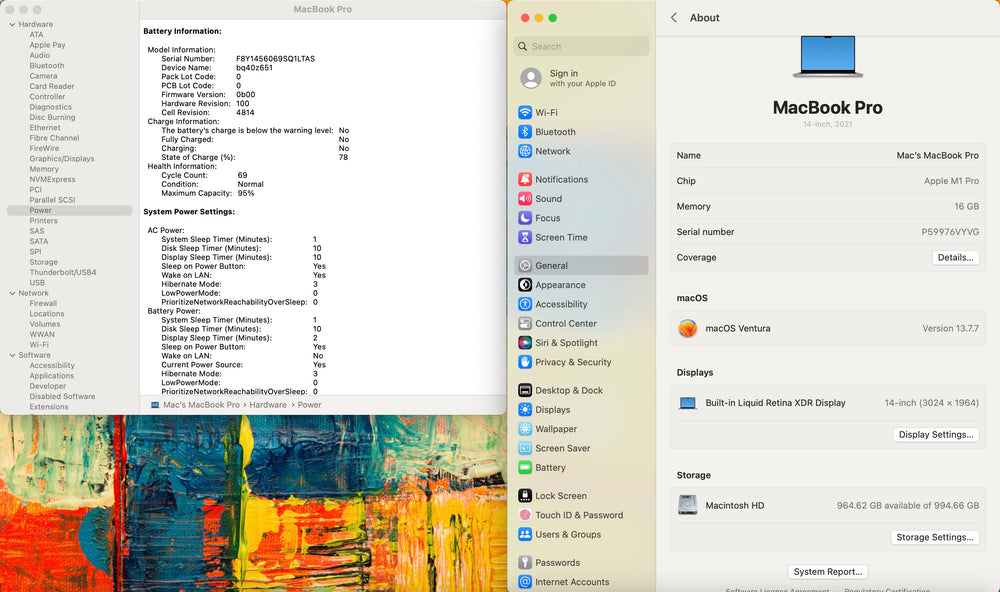1000x592 pixels.
Task: Click the Maximum Capacity 95% value
Action: coord(246,193)
